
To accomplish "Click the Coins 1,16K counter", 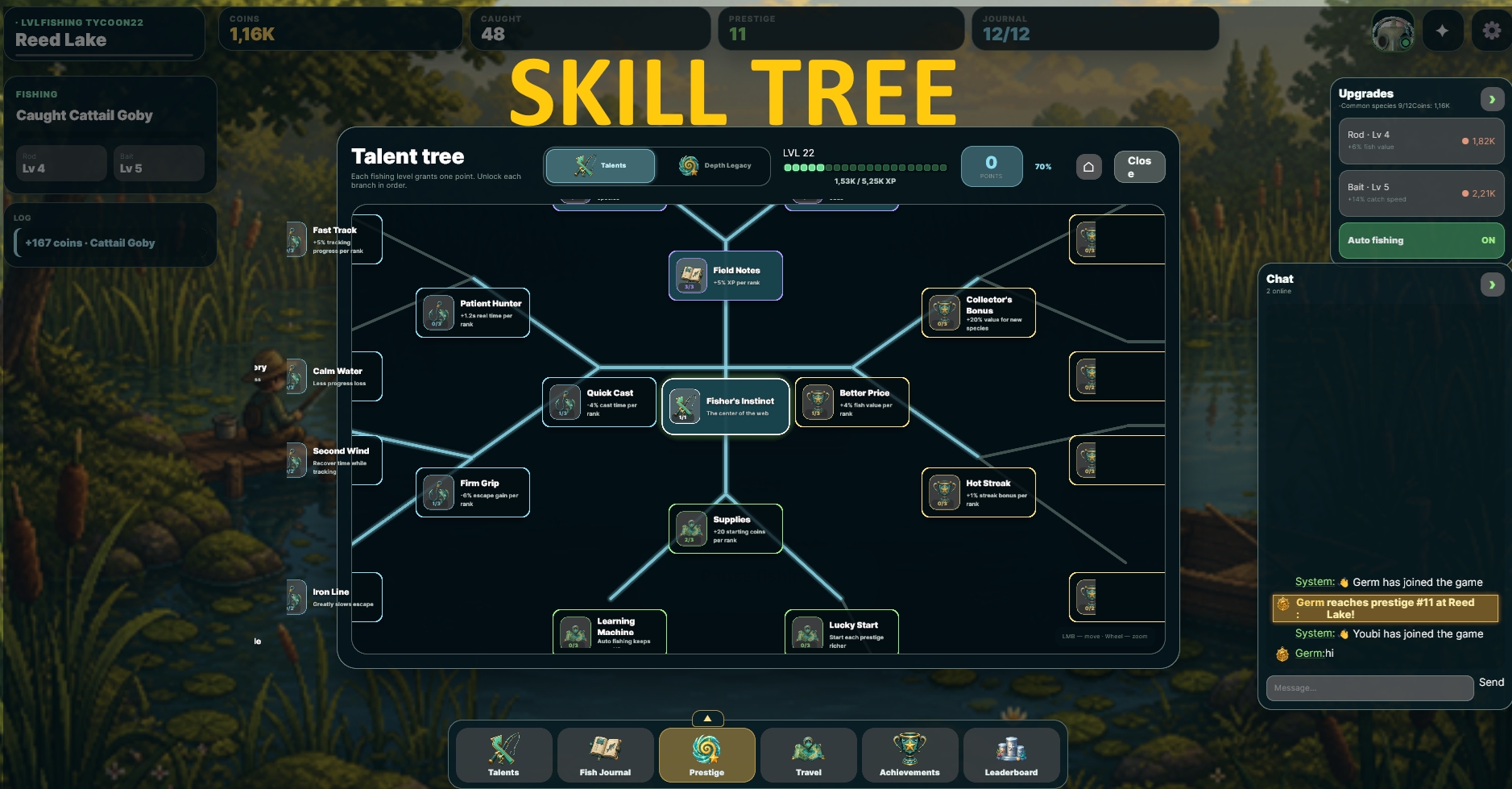I will (x=340, y=29).
